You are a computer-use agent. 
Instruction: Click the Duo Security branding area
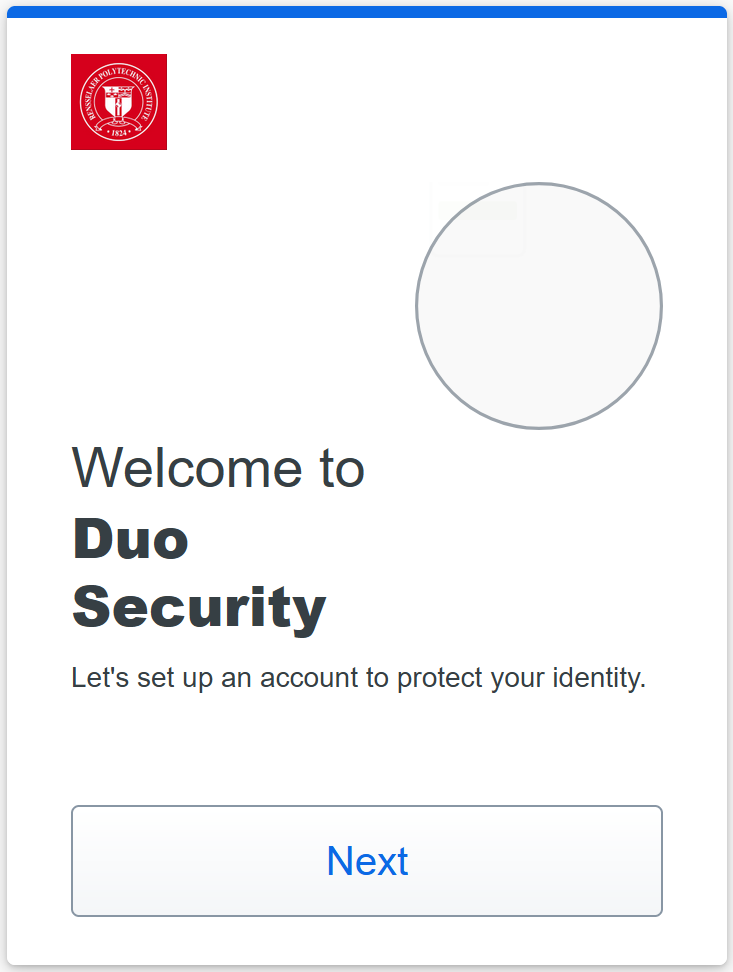pyautogui.click(x=198, y=573)
